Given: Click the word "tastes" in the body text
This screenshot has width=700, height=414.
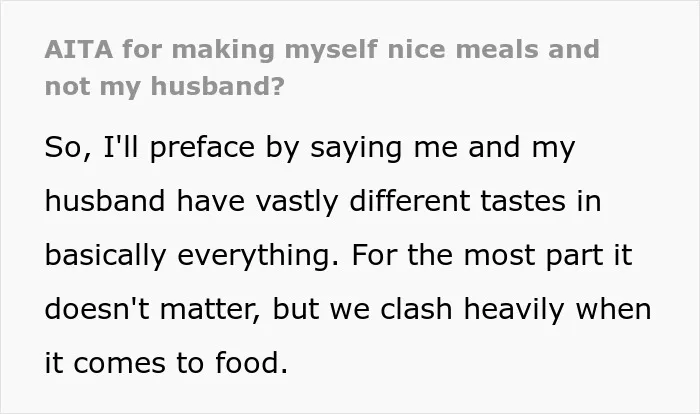Looking at the screenshot, I should pyautogui.click(x=523, y=201).
